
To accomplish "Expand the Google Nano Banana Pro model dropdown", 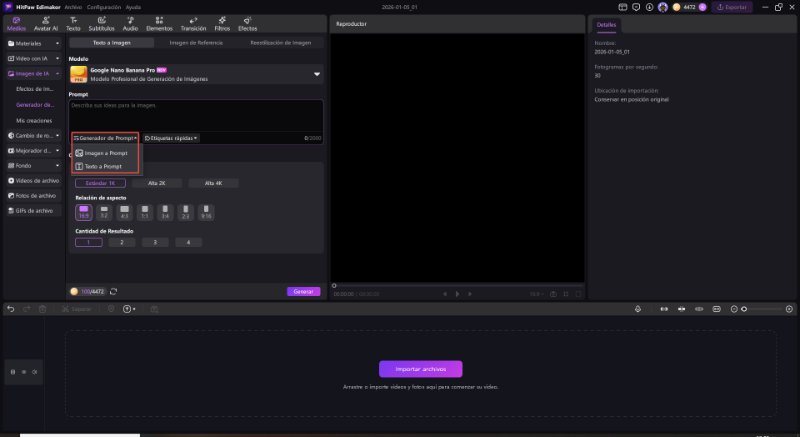I will [x=317, y=73].
